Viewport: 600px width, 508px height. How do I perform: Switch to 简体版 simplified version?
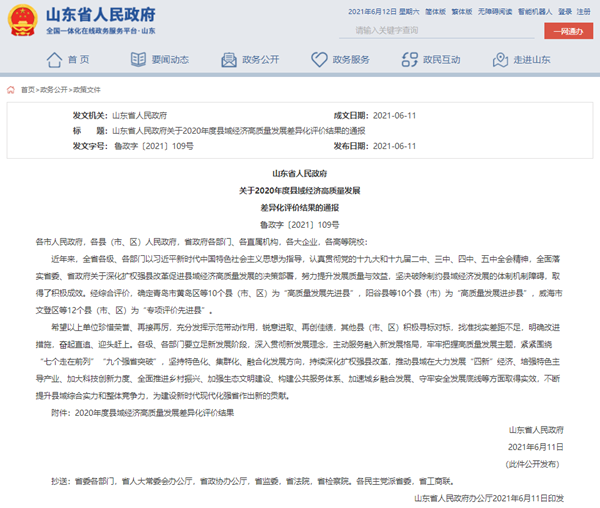pos(435,12)
